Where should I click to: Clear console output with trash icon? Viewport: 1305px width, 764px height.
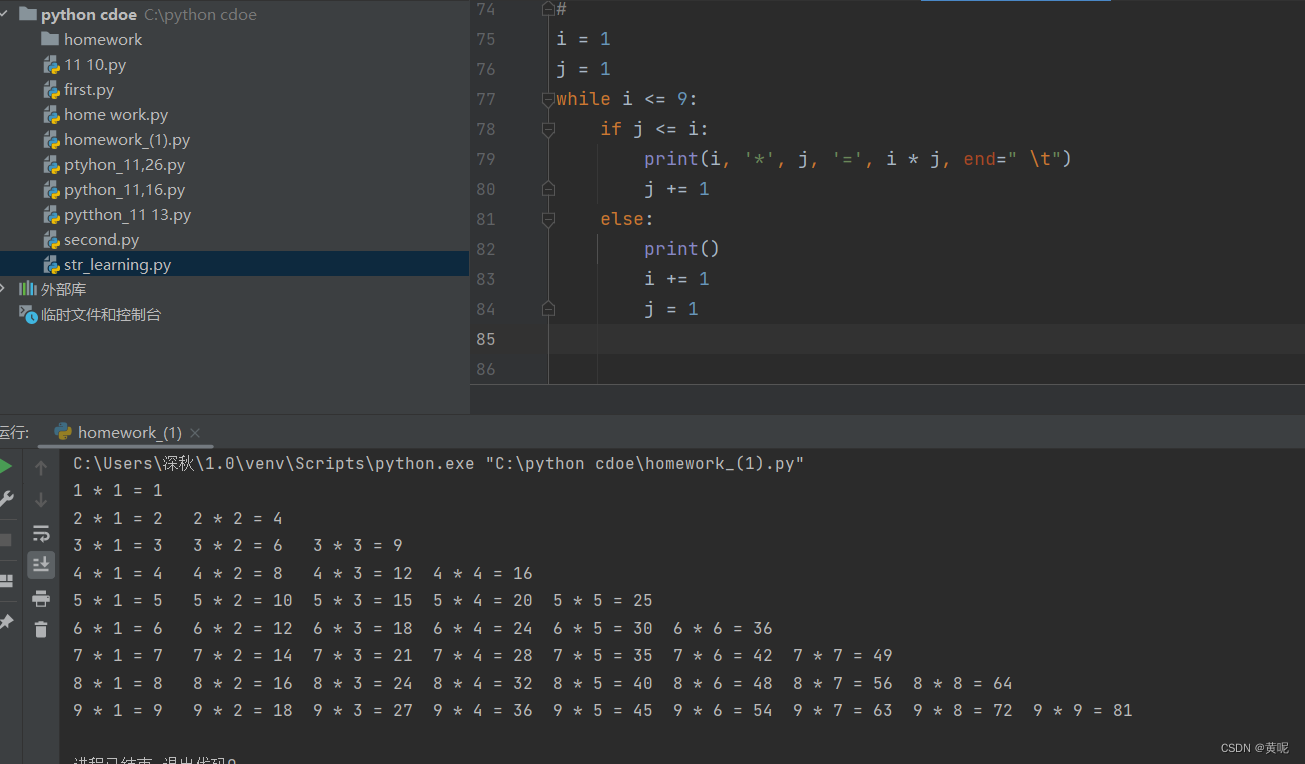[x=41, y=629]
